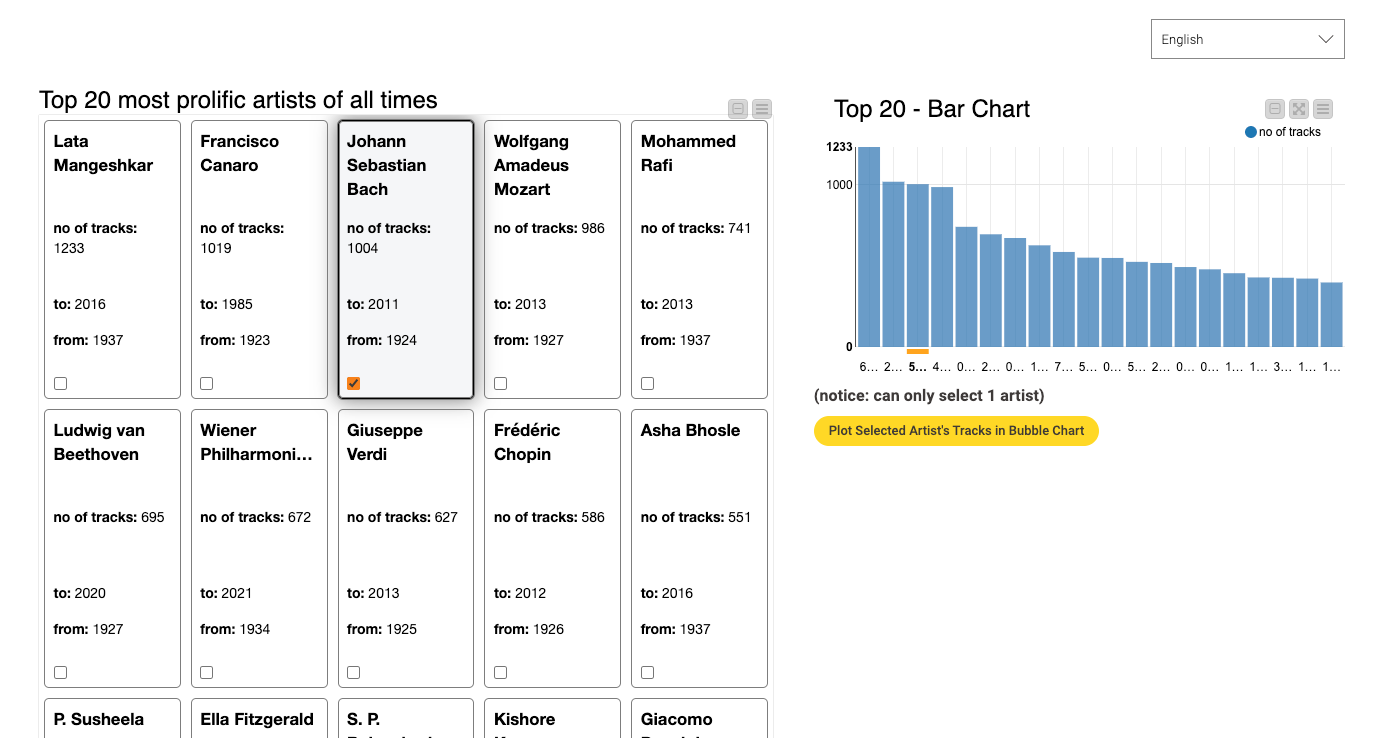1382x738 pixels.
Task: Click the 1233 value on chart y-axis
Action: pos(839,147)
